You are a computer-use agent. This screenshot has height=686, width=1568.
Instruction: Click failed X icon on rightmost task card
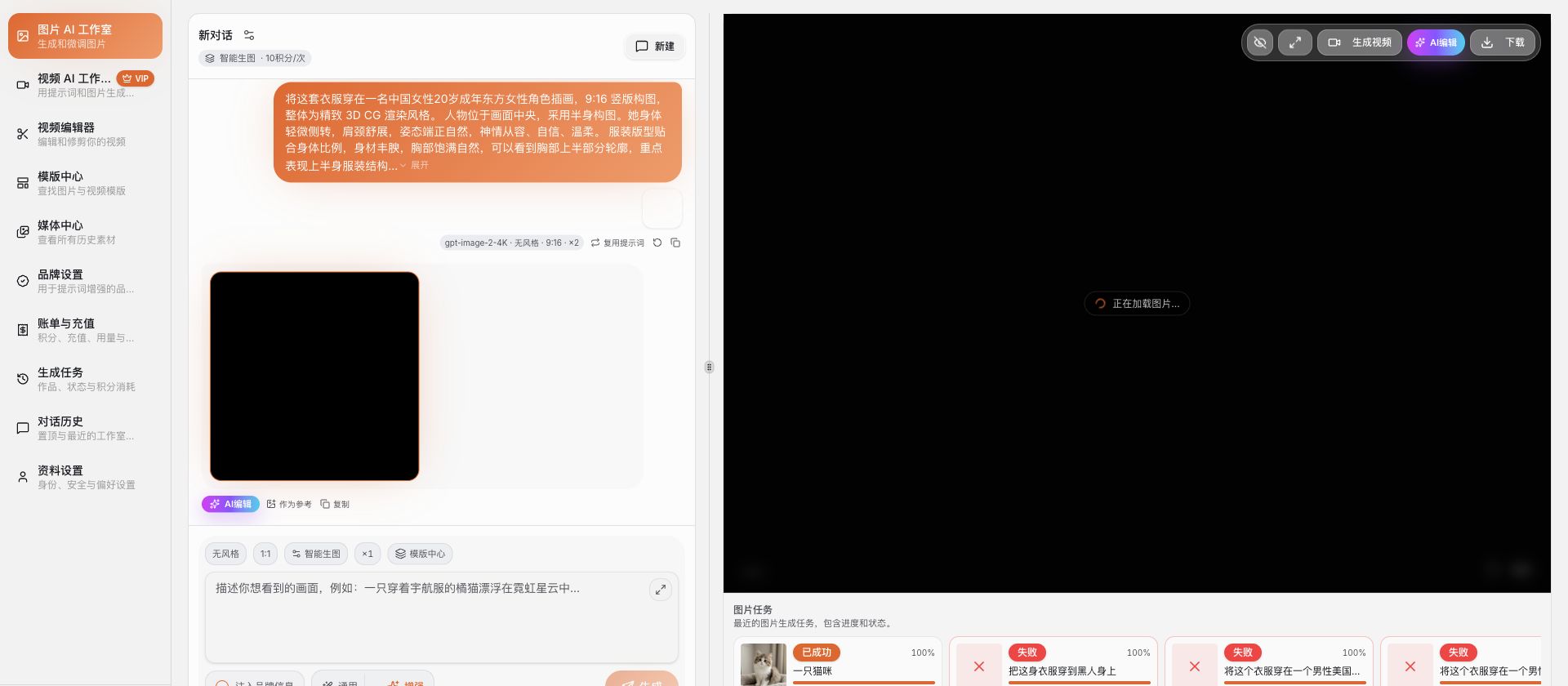pyautogui.click(x=1410, y=666)
